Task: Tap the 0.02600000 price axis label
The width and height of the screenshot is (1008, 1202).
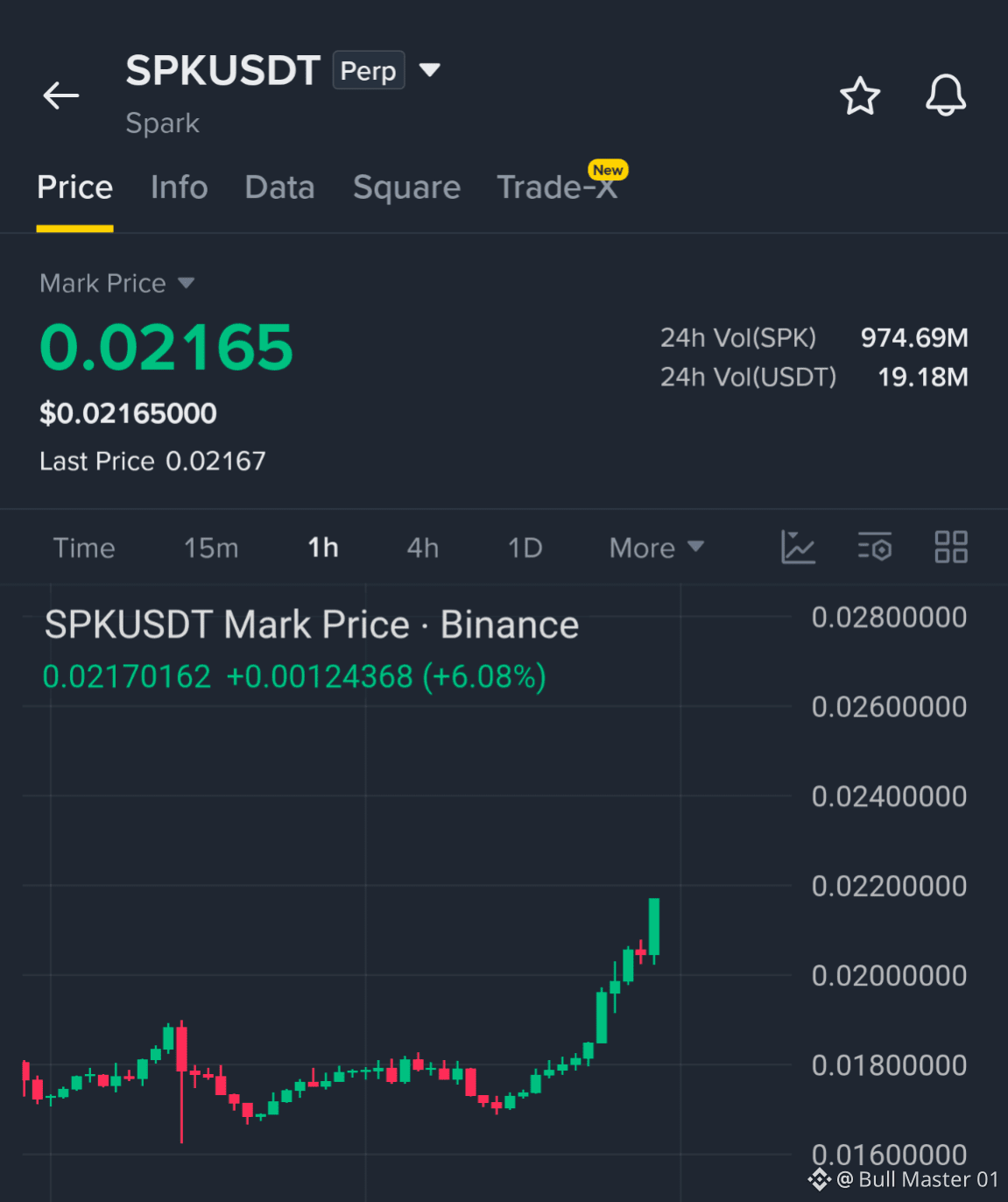Action: click(x=889, y=707)
